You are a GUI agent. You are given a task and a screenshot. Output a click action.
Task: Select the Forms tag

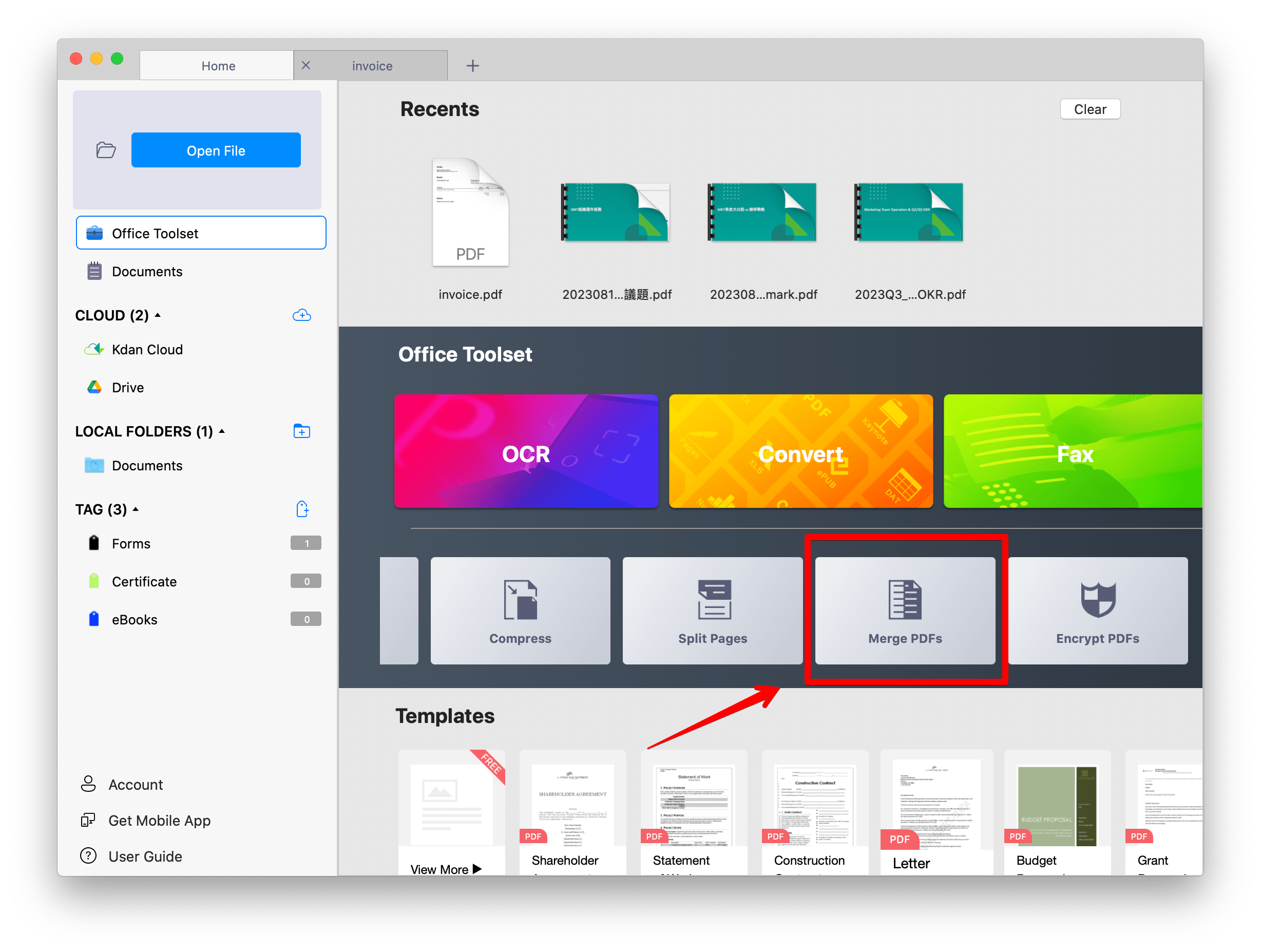tap(131, 543)
